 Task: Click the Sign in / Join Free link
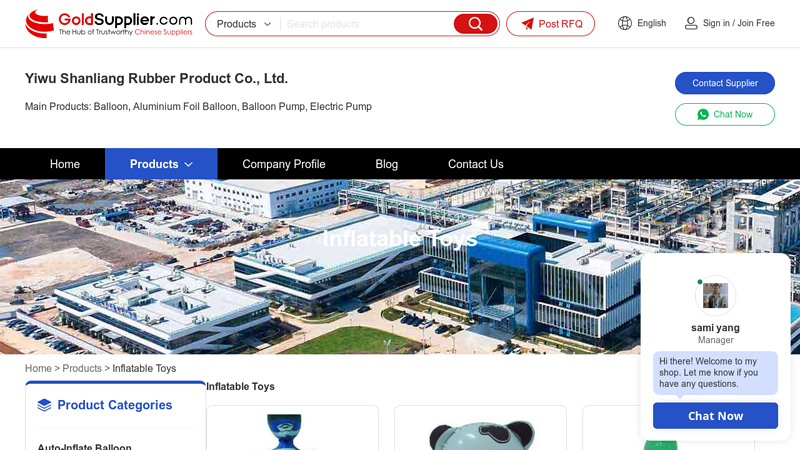click(738, 23)
